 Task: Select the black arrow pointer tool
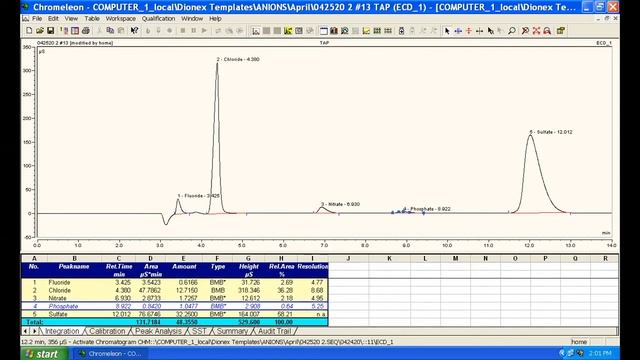click(x=447, y=31)
